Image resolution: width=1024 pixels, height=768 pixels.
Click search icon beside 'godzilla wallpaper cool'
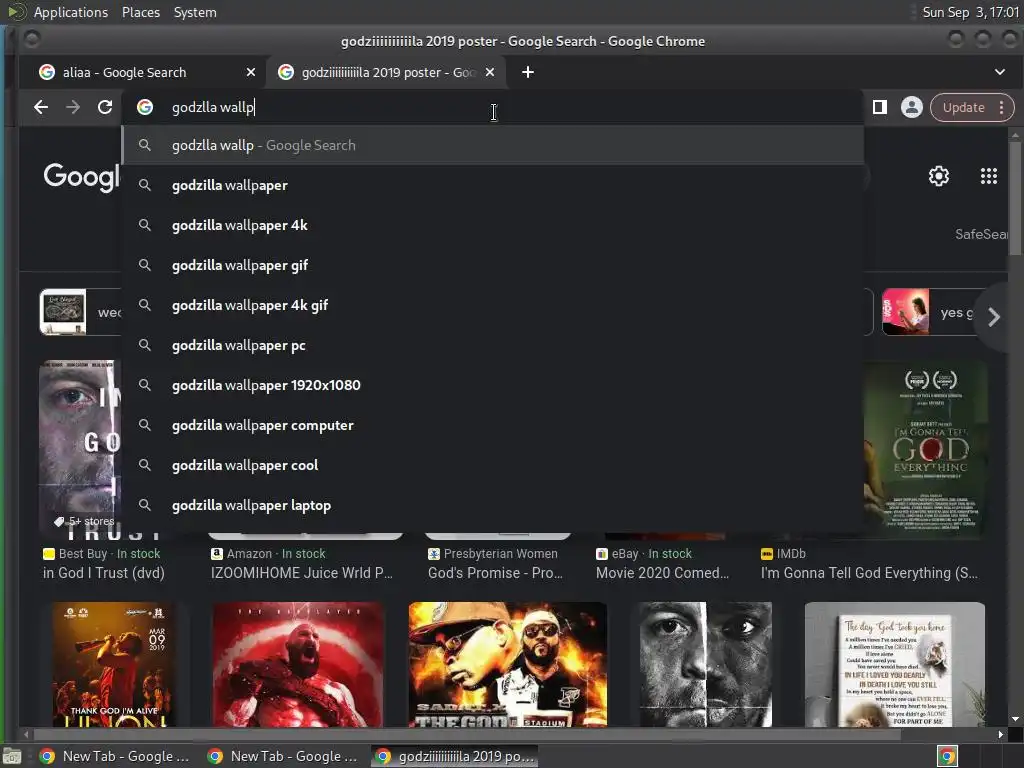[x=145, y=465]
